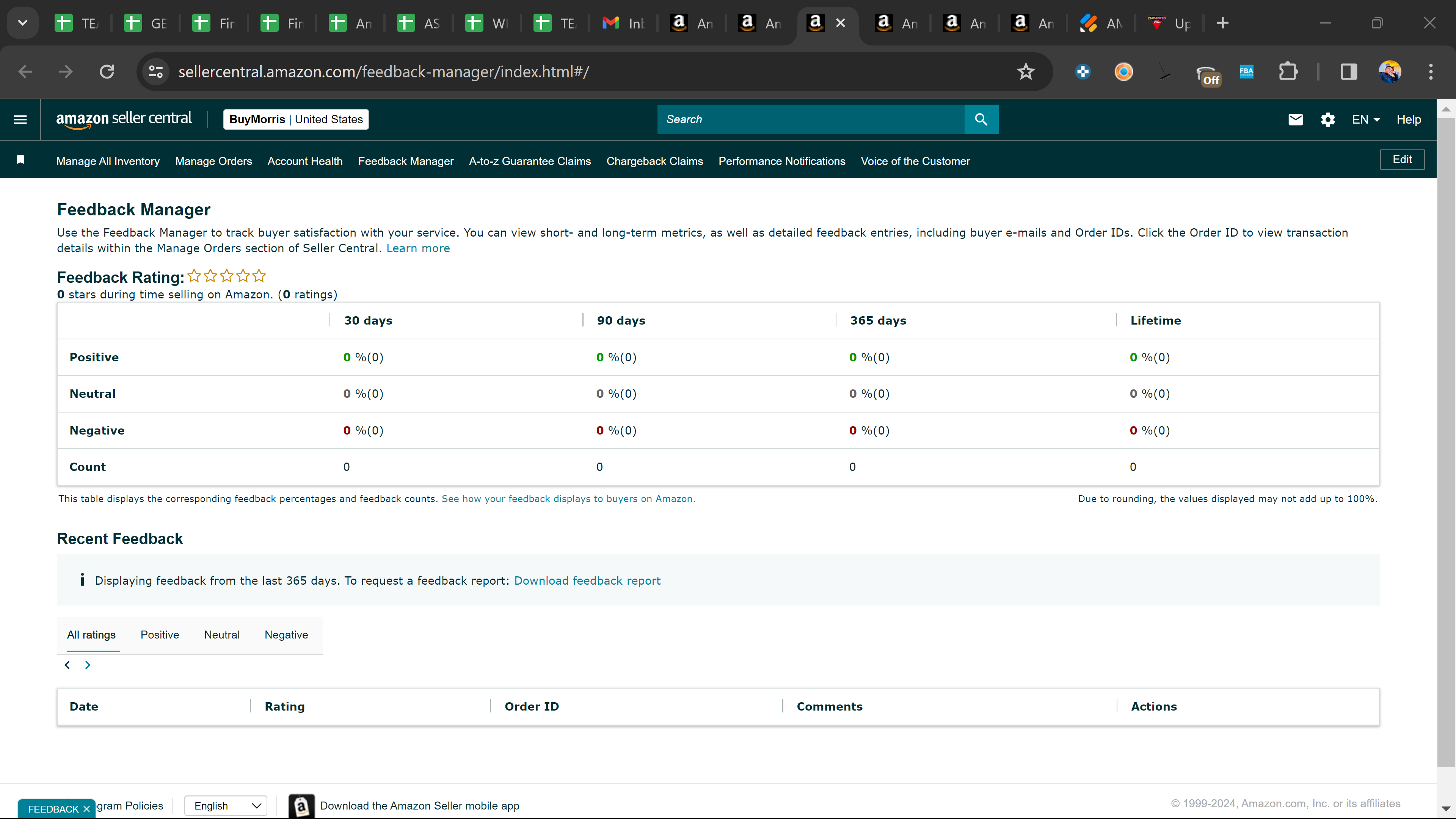Click the scrollbar down arrow
The width and height of the screenshot is (1456, 819).
pos(1446,809)
